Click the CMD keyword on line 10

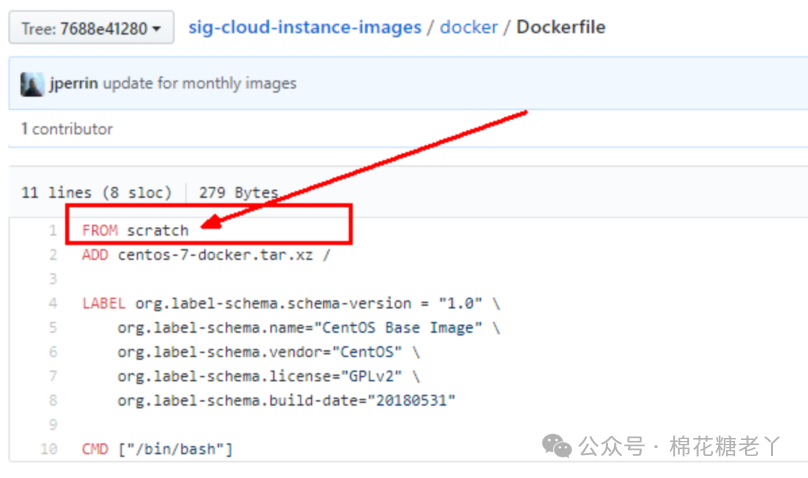(95, 449)
